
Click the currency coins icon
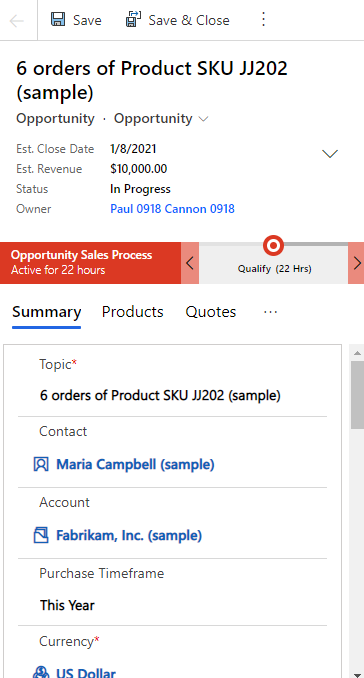41,673
